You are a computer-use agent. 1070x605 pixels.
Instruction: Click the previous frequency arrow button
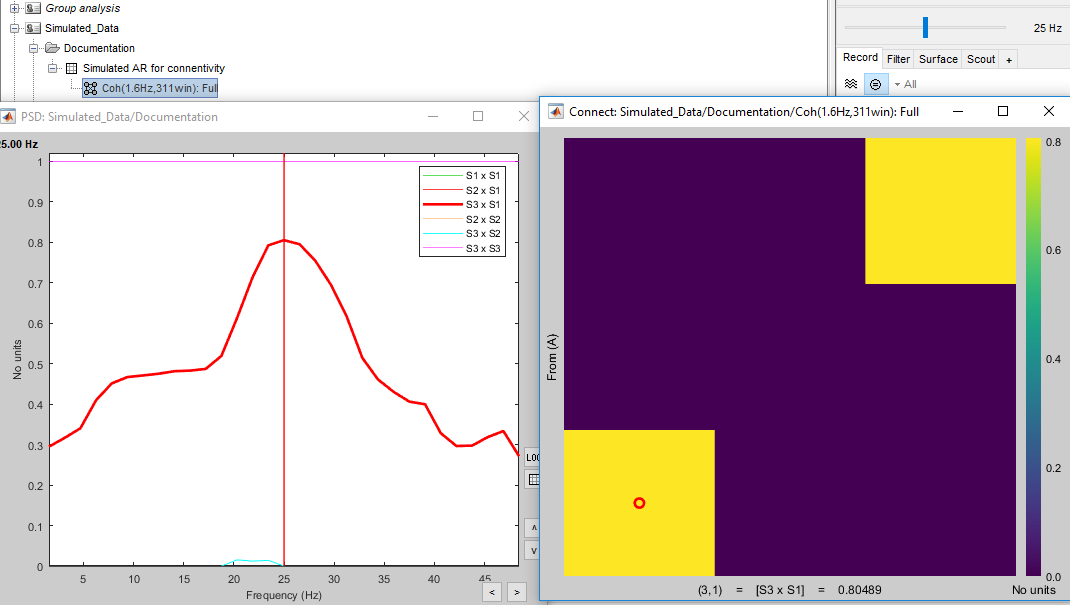click(491, 592)
